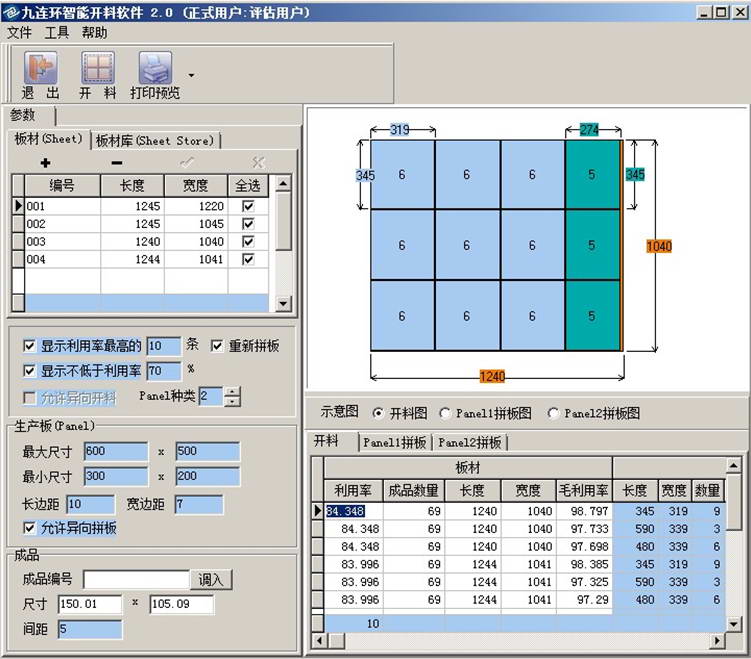Open the toolbar dropdown arrow beside print preview
The height and width of the screenshot is (659, 751).
[192, 75]
